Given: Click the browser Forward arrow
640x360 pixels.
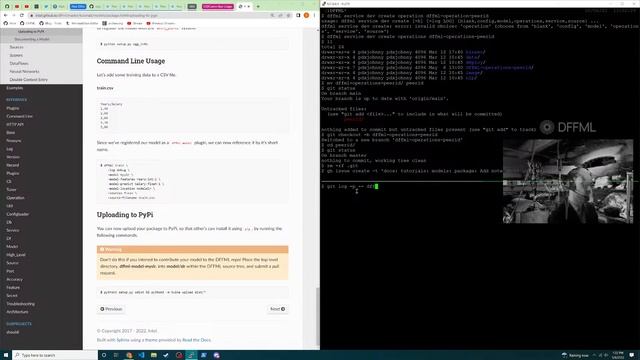Looking at the screenshot, I should (13, 15).
